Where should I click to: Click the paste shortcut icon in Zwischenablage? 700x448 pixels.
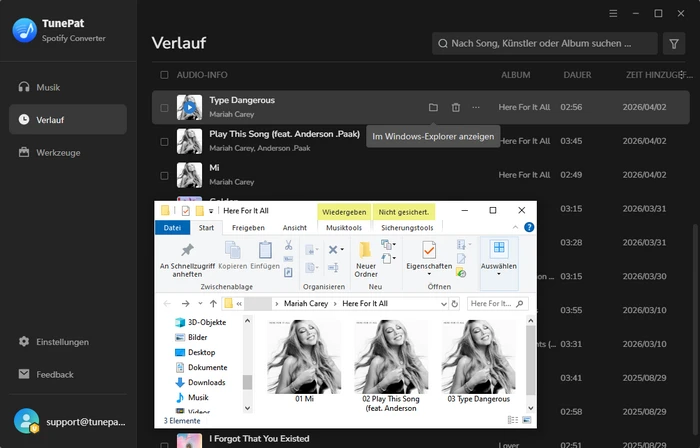(288, 272)
